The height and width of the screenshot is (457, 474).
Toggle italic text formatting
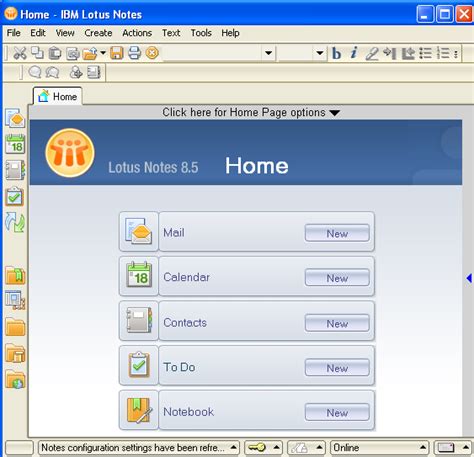point(354,53)
